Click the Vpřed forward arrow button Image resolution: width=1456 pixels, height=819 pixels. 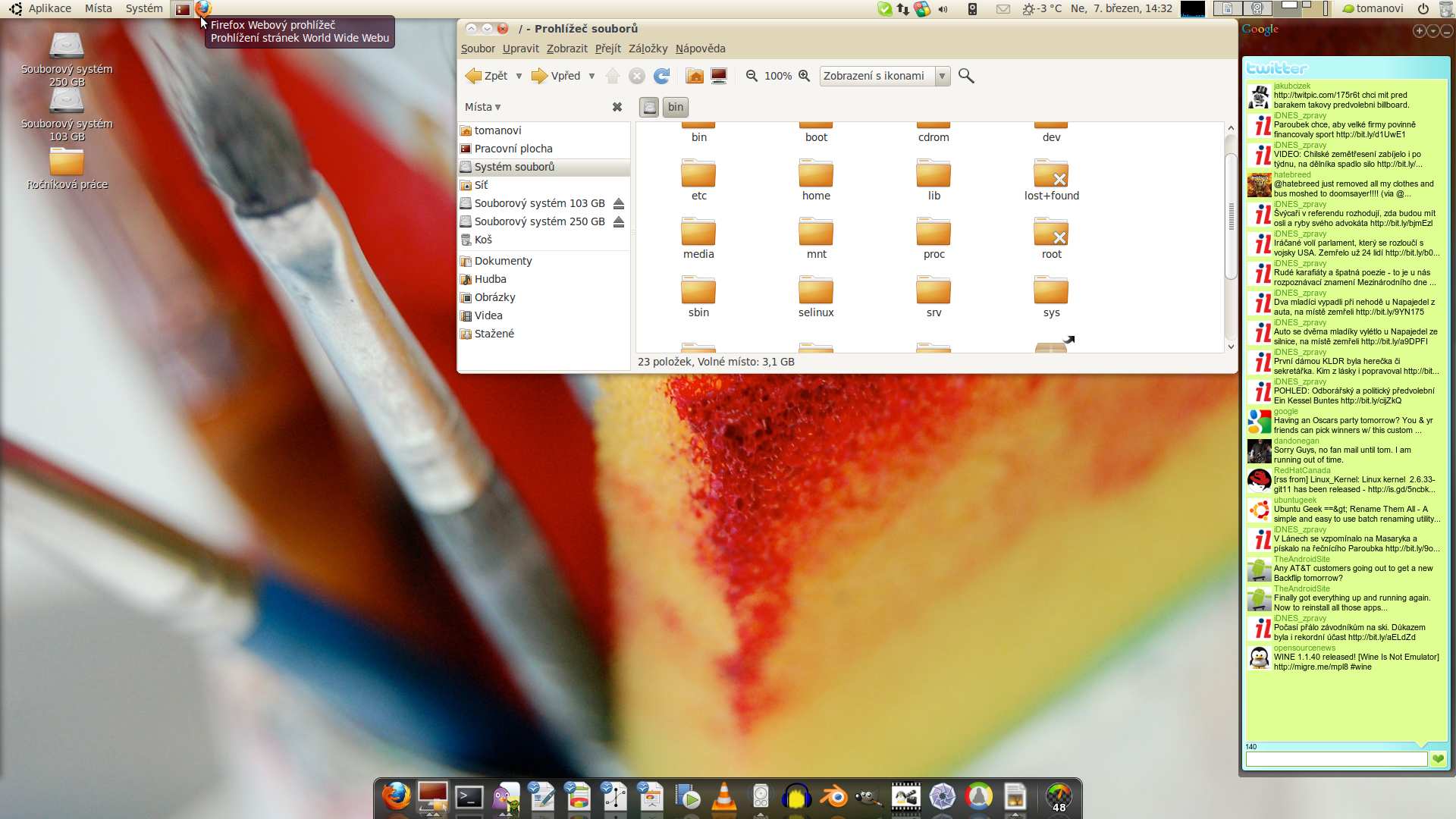(556, 76)
